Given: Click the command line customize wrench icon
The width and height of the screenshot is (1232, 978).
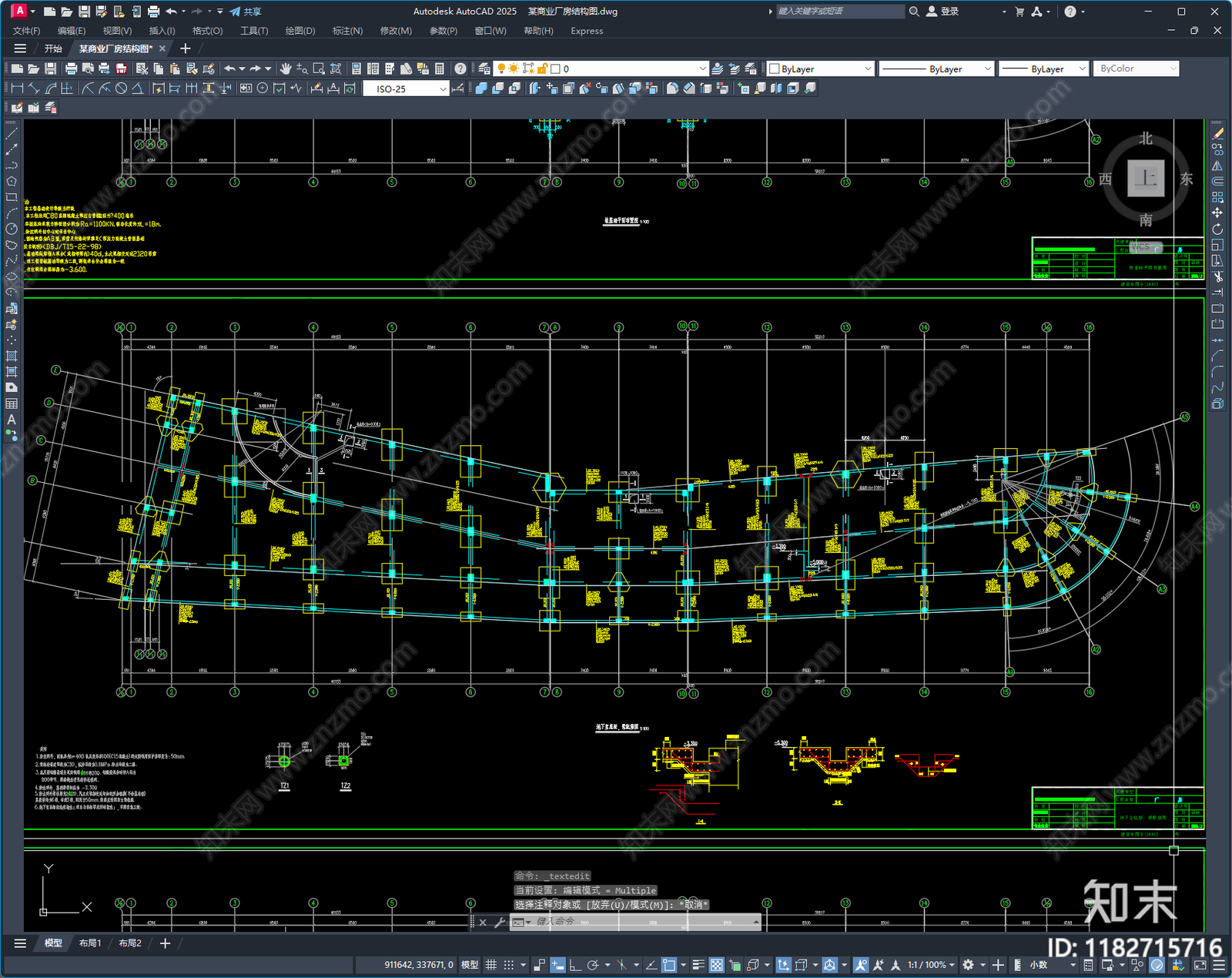Looking at the screenshot, I should point(499,922).
